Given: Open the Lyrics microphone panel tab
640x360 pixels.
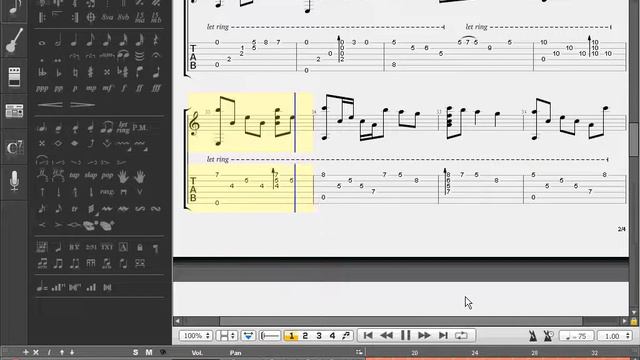Looking at the screenshot, I should [14, 181].
